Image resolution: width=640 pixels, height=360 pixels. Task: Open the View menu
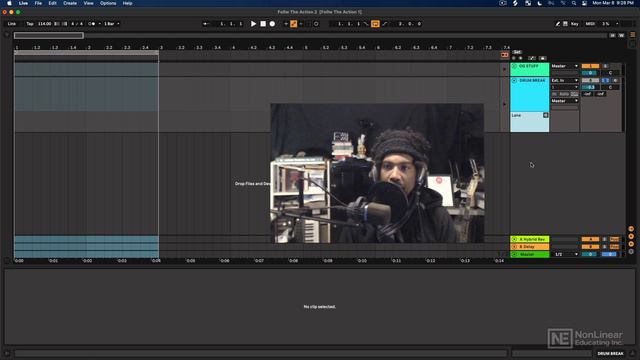(x=88, y=3)
